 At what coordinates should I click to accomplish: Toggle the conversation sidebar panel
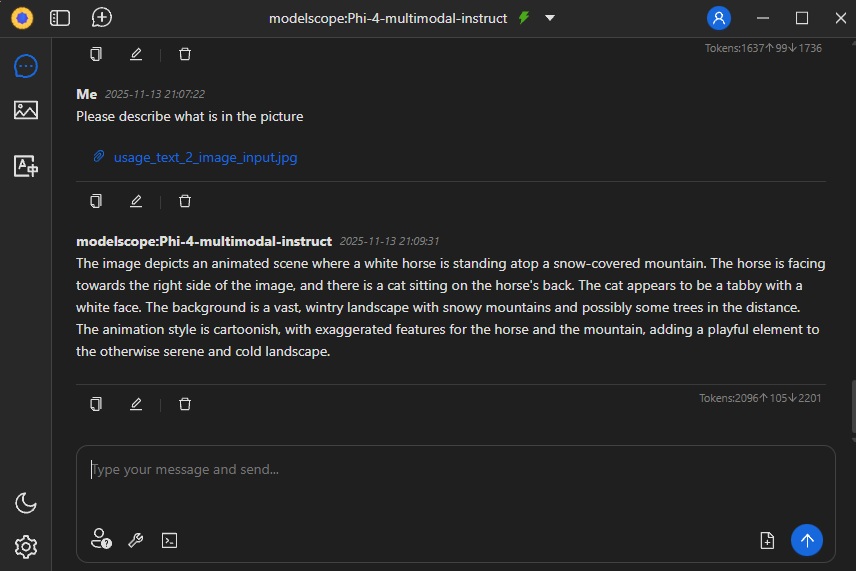(60, 18)
